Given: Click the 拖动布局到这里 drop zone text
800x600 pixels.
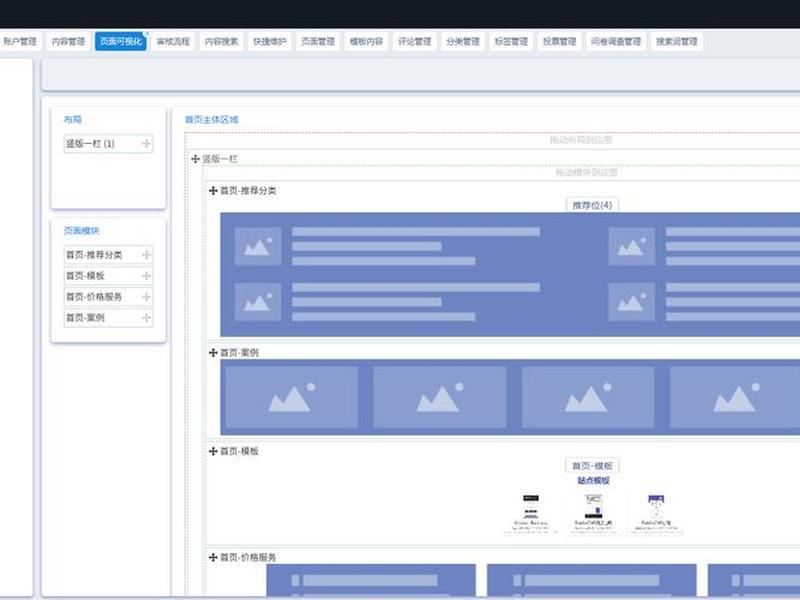Looking at the screenshot, I should [x=580, y=140].
